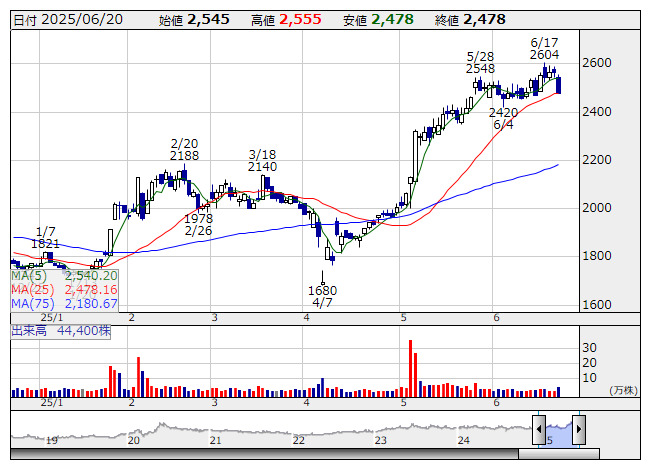Select the MA(25) 2,478.16 legend entry

[65, 290]
